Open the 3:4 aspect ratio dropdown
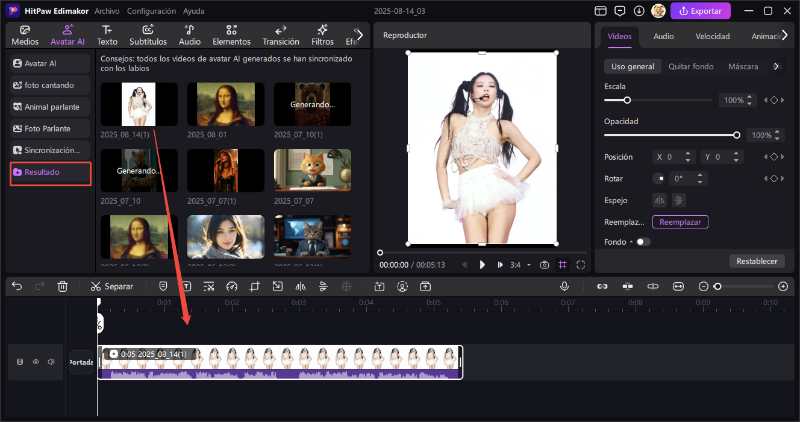Image resolution: width=800 pixels, height=422 pixels. (x=520, y=265)
